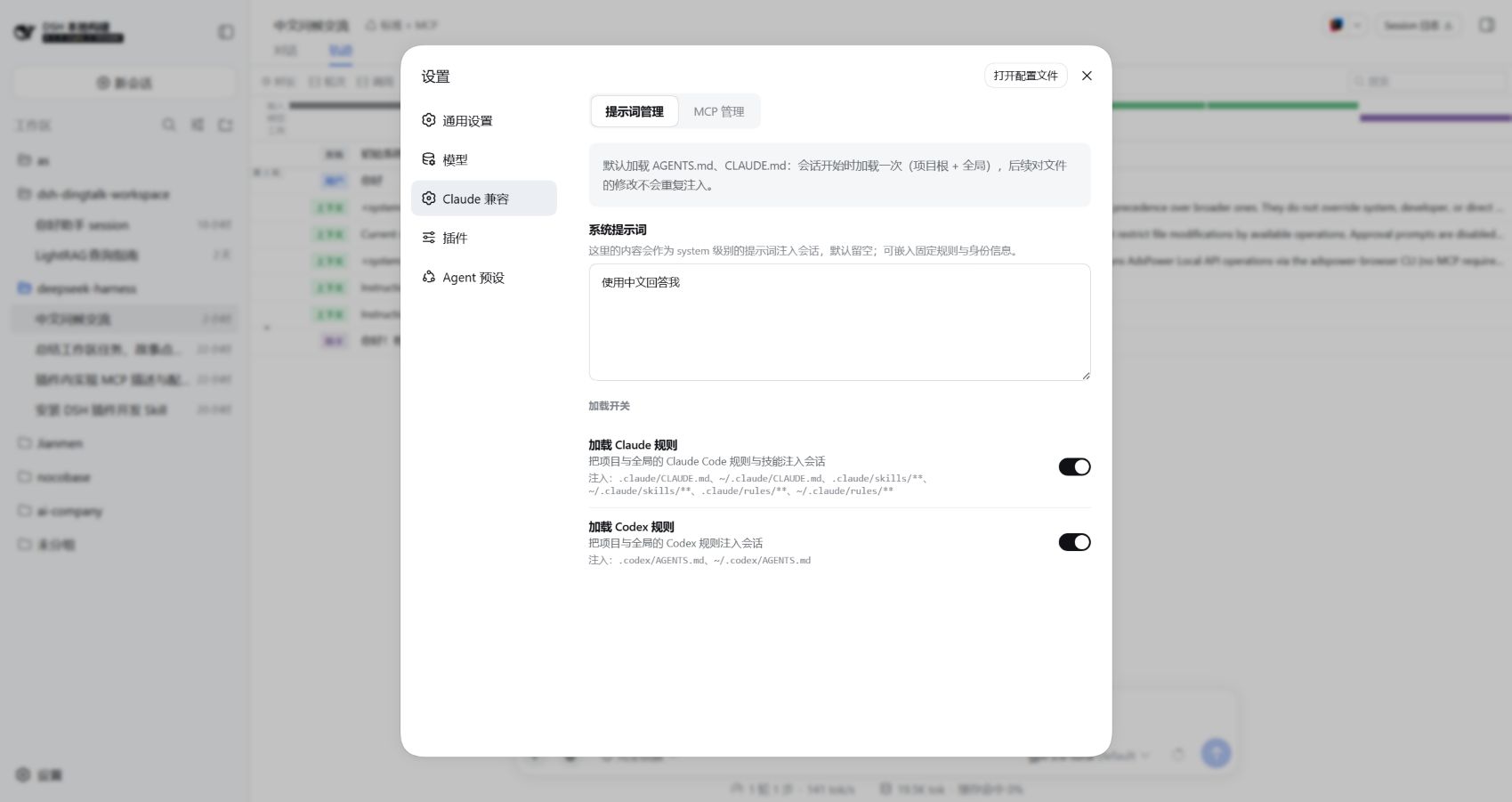Image resolution: width=1512 pixels, height=802 pixels.
Task: Open the 模型 settings section
Action: click(x=483, y=159)
